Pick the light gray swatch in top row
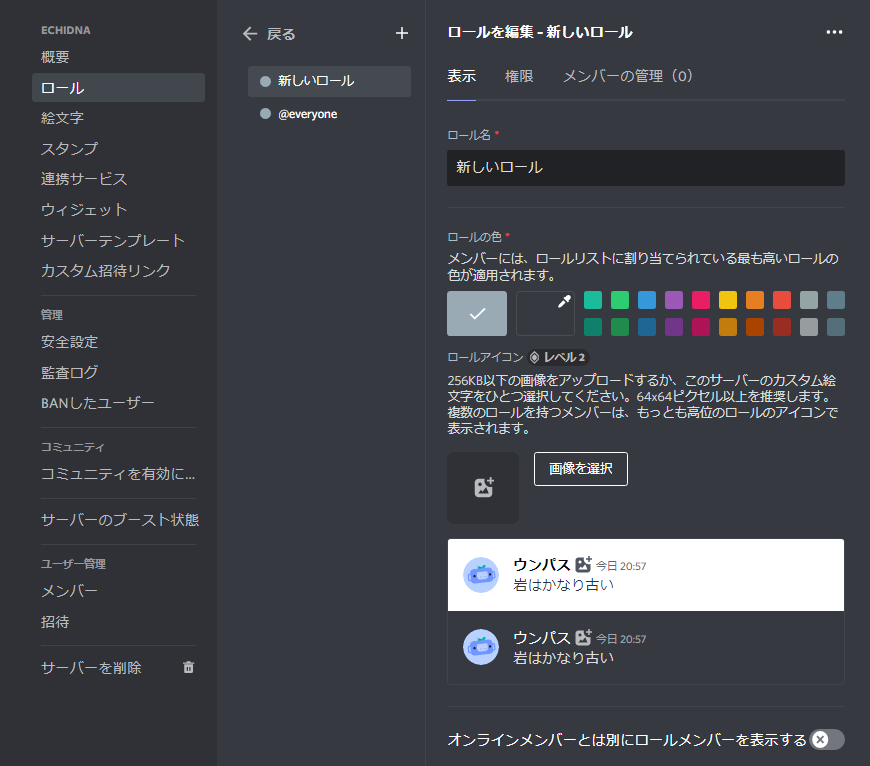 tap(809, 300)
